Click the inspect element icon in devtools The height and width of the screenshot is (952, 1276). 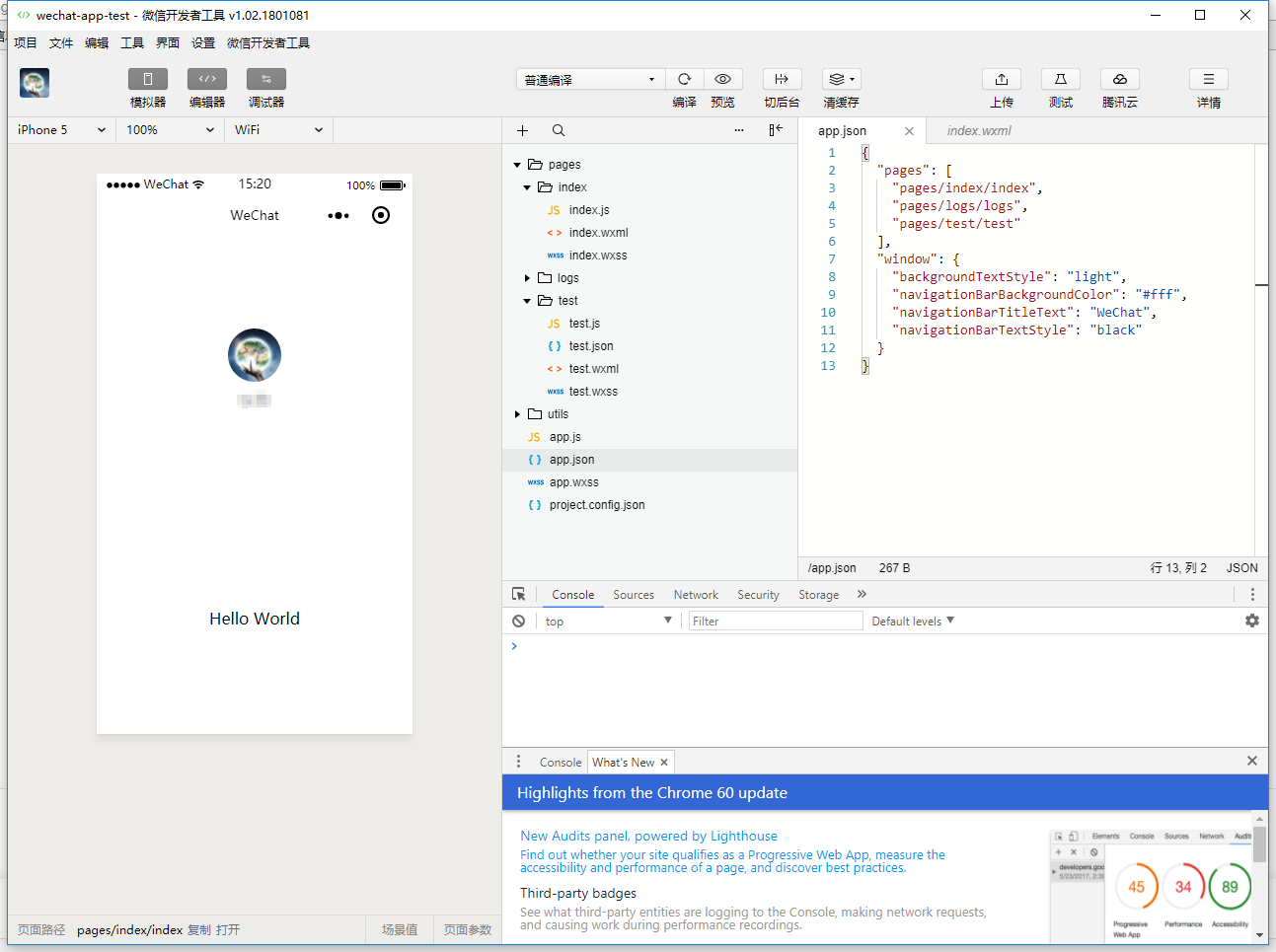point(519,594)
